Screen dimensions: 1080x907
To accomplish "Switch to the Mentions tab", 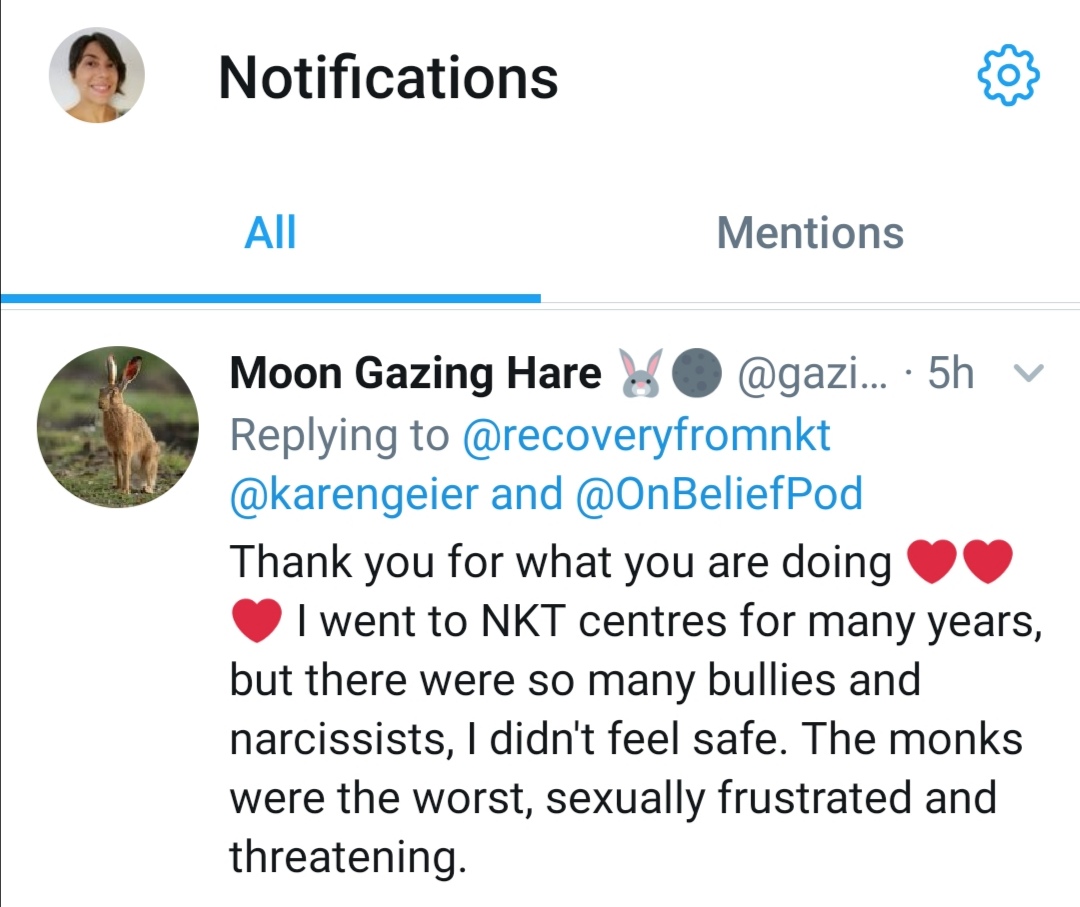I will [810, 233].
